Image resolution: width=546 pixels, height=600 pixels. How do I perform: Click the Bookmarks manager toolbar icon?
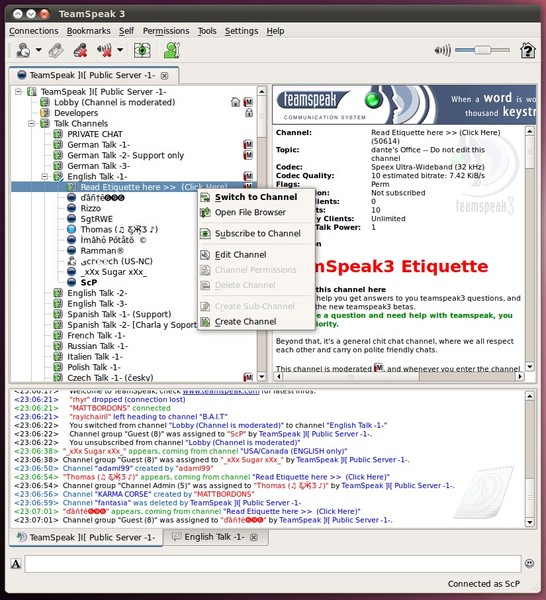point(56,50)
